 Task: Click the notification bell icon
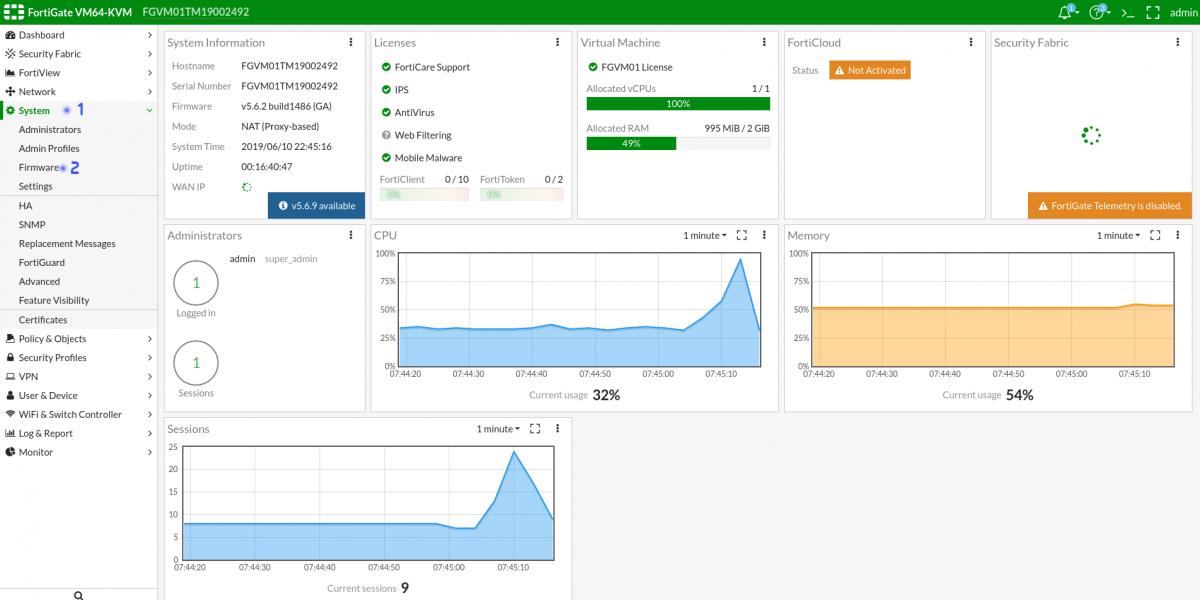point(1067,12)
